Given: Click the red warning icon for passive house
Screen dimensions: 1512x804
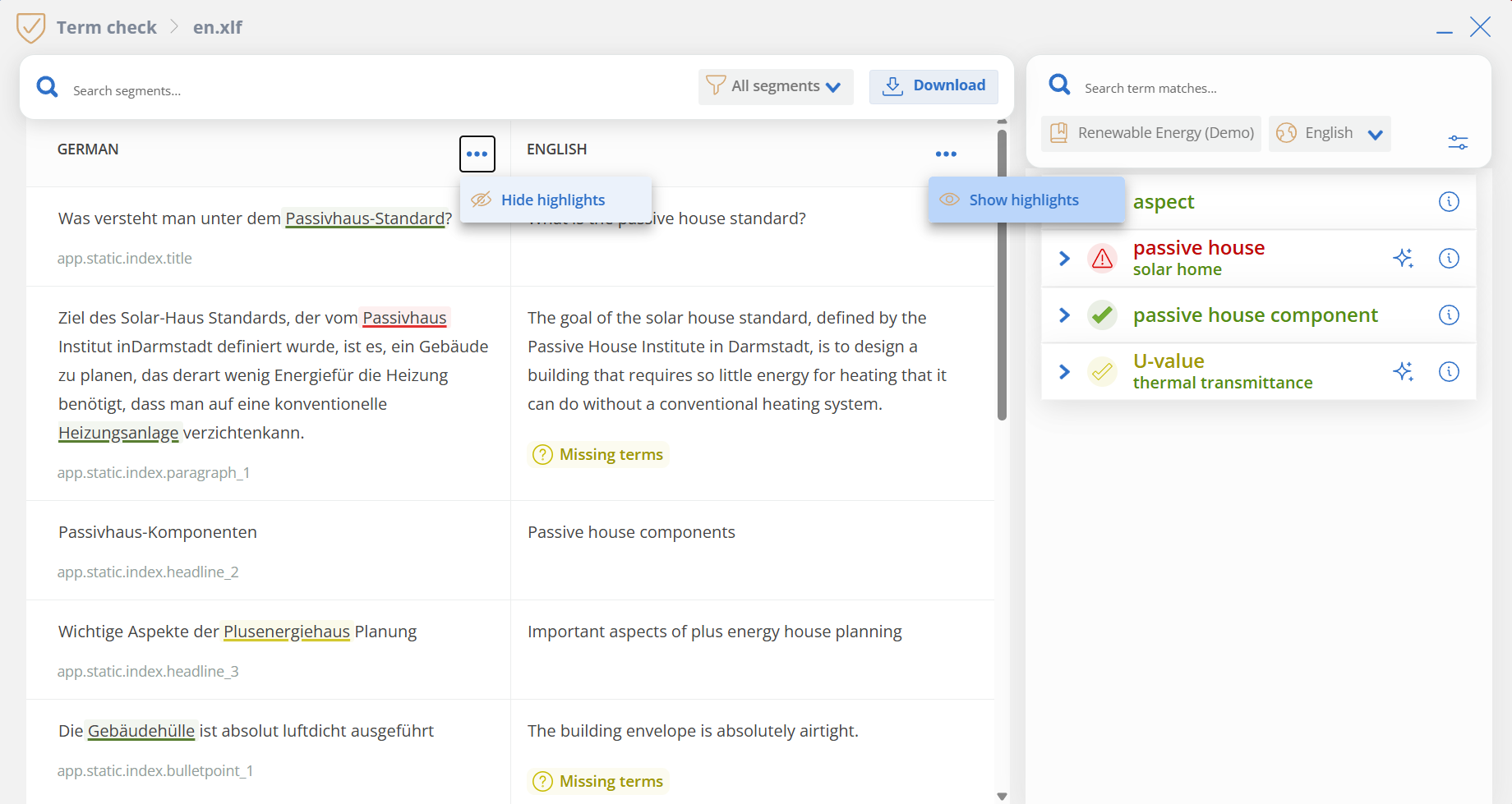Looking at the screenshot, I should pos(1102,258).
